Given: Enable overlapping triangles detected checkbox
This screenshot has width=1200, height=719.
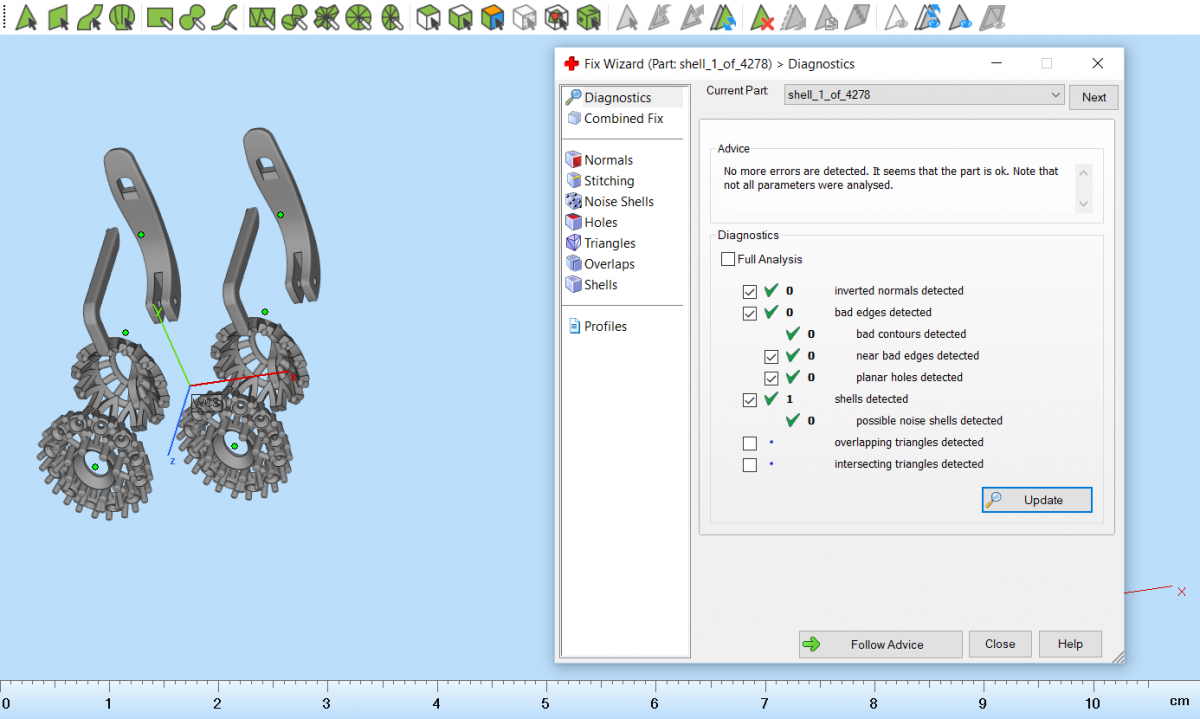Looking at the screenshot, I should (750, 443).
